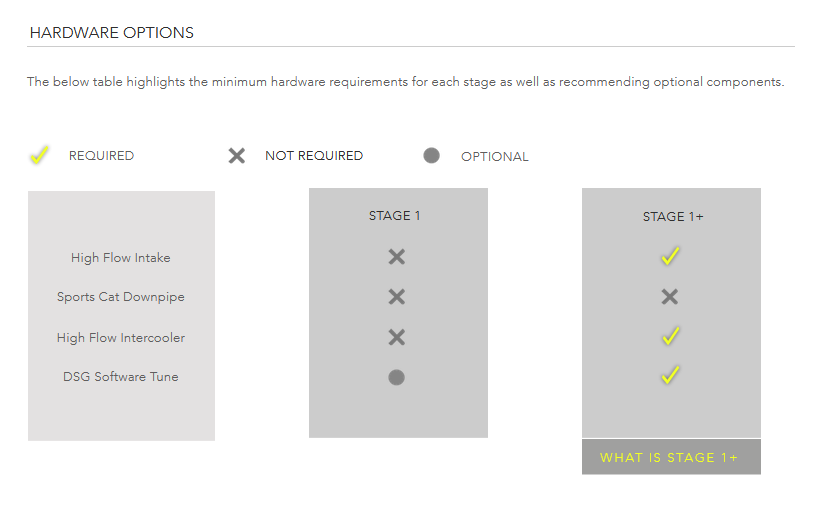Open the WHAT IS STAGE 1+ button
The image size is (825, 515).
pos(671,457)
